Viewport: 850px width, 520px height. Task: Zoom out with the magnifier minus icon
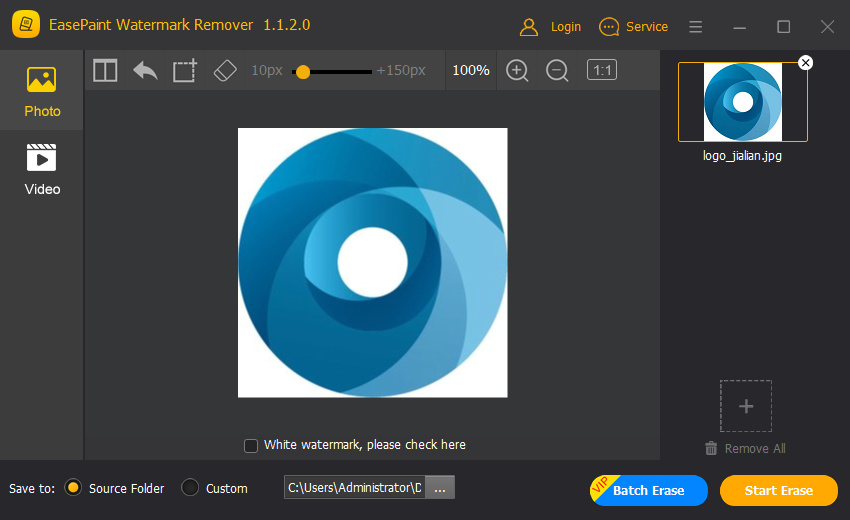(557, 70)
